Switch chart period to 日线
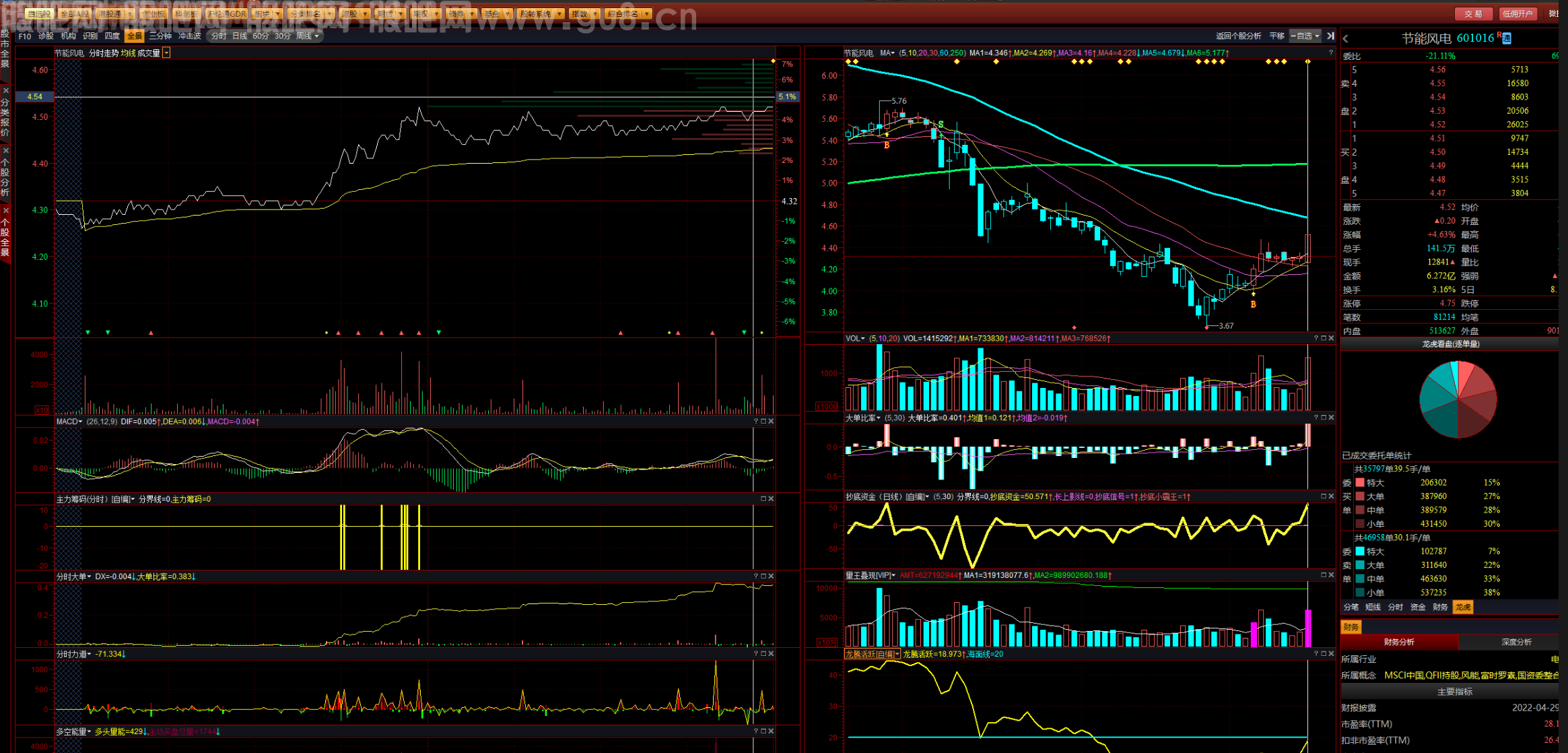The image size is (1568, 753). (240, 36)
